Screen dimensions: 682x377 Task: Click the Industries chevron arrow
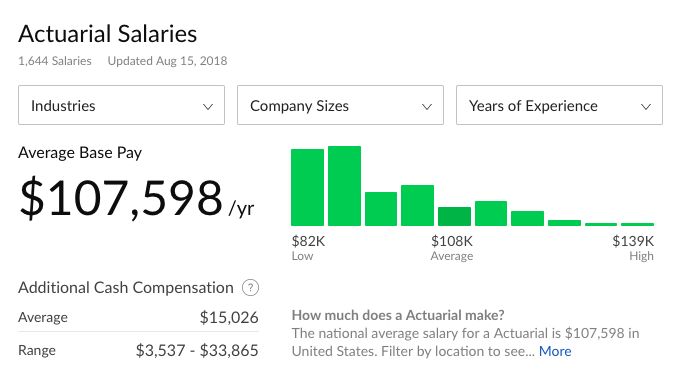click(x=208, y=107)
